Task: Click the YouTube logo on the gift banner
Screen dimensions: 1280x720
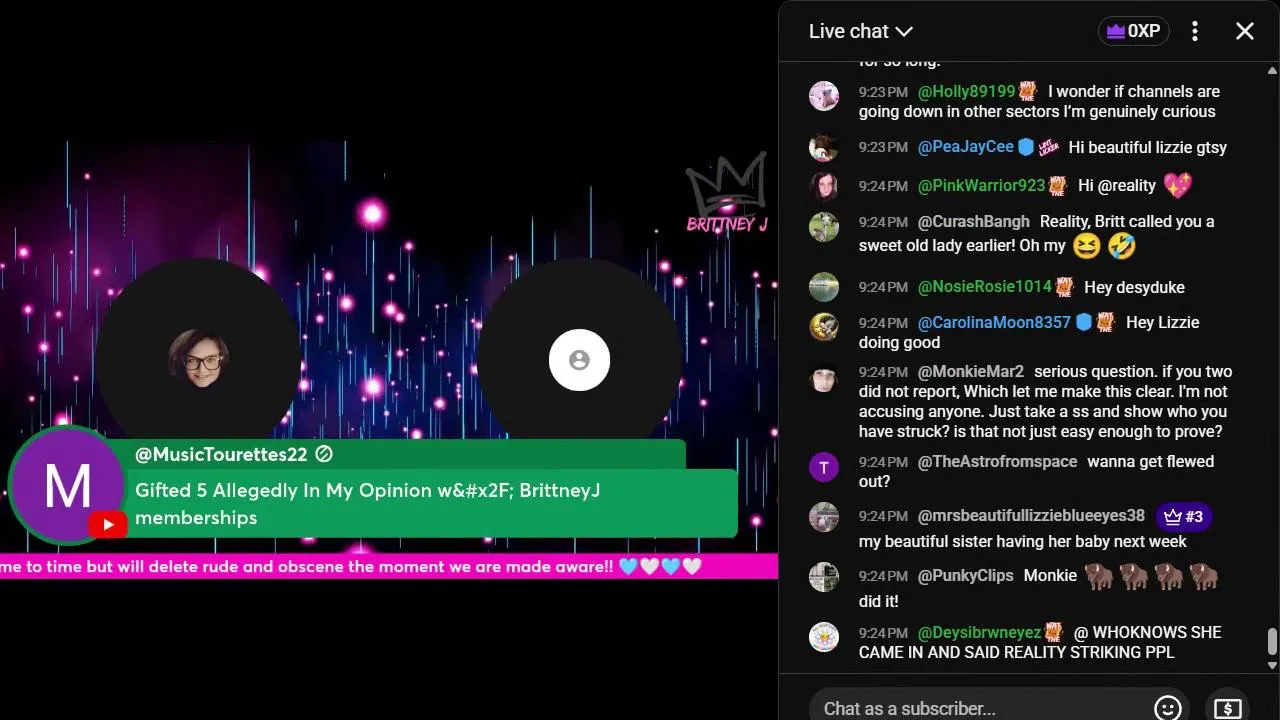Action: tap(107, 524)
